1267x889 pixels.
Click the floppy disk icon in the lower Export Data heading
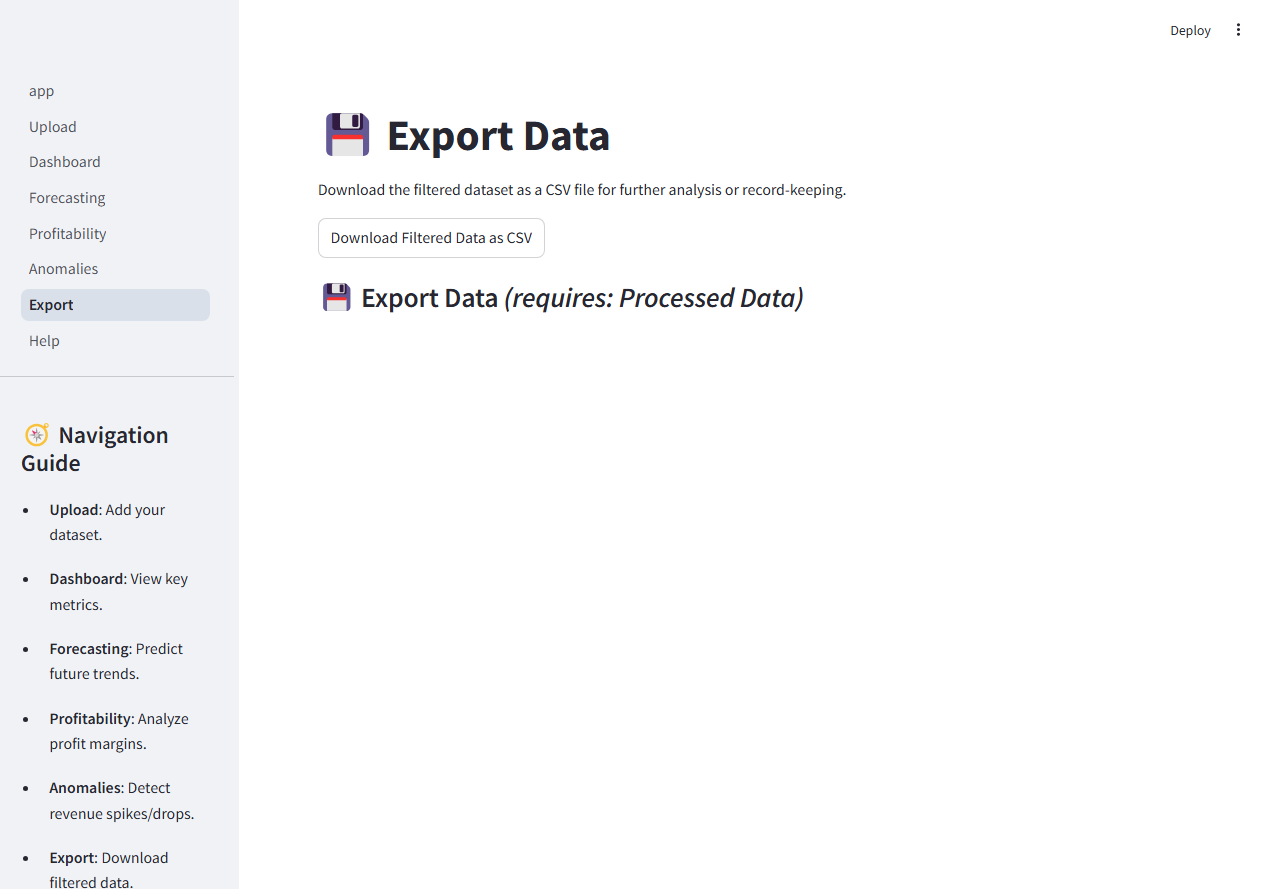[x=336, y=297]
